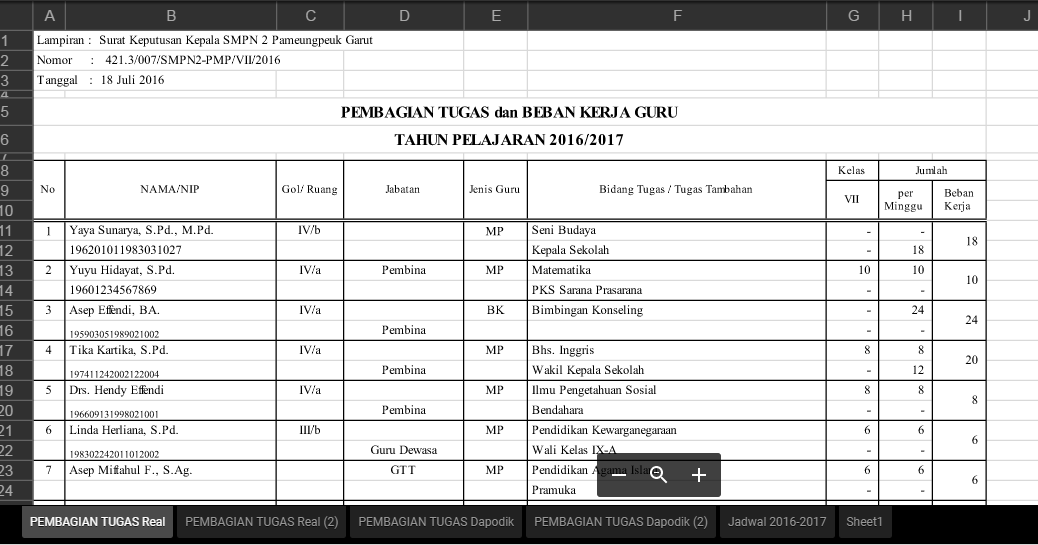Click the zoom out minus icon
This screenshot has height=545, width=1038.
coord(619,475)
